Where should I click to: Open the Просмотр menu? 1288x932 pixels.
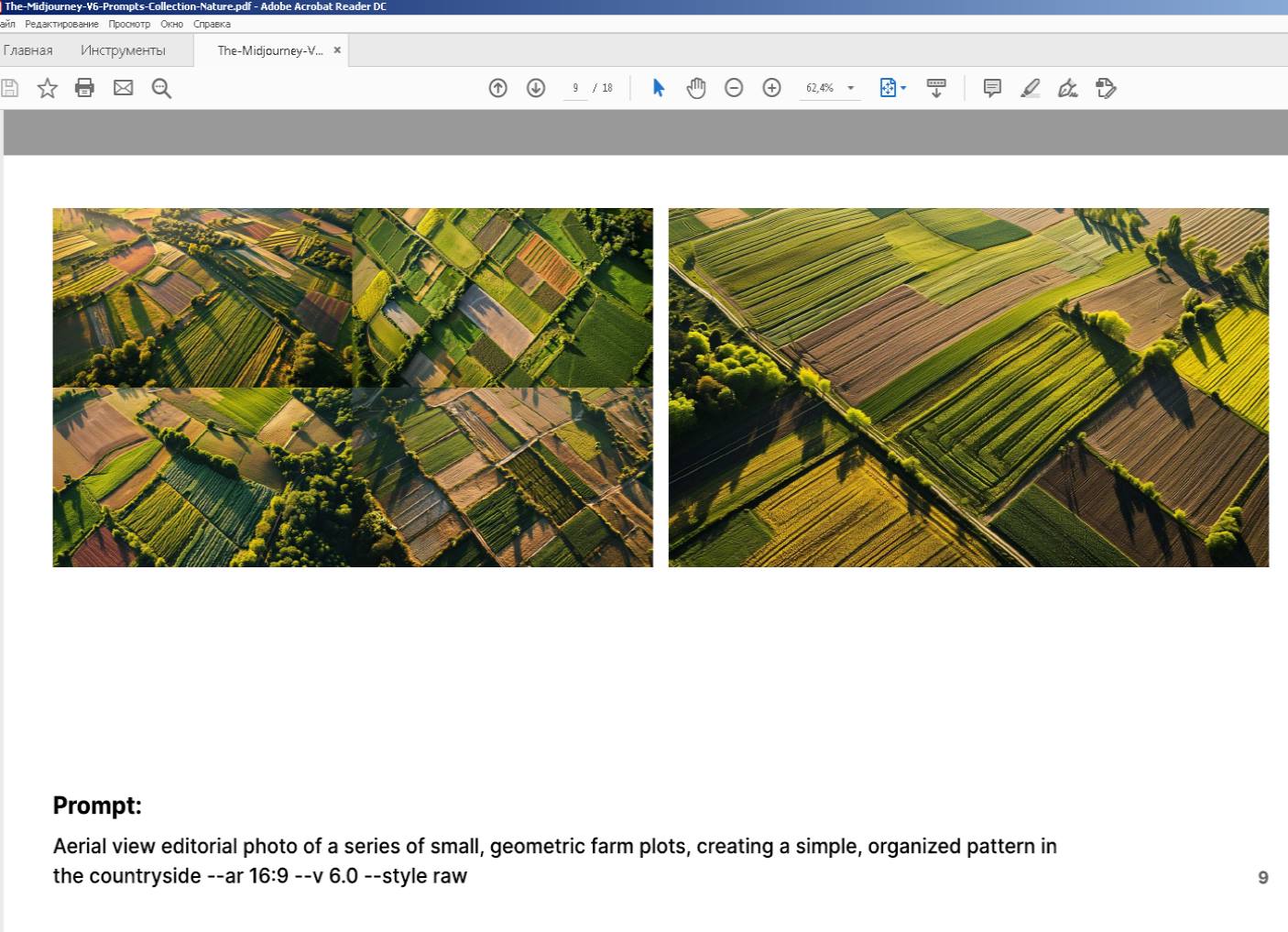(x=129, y=24)
